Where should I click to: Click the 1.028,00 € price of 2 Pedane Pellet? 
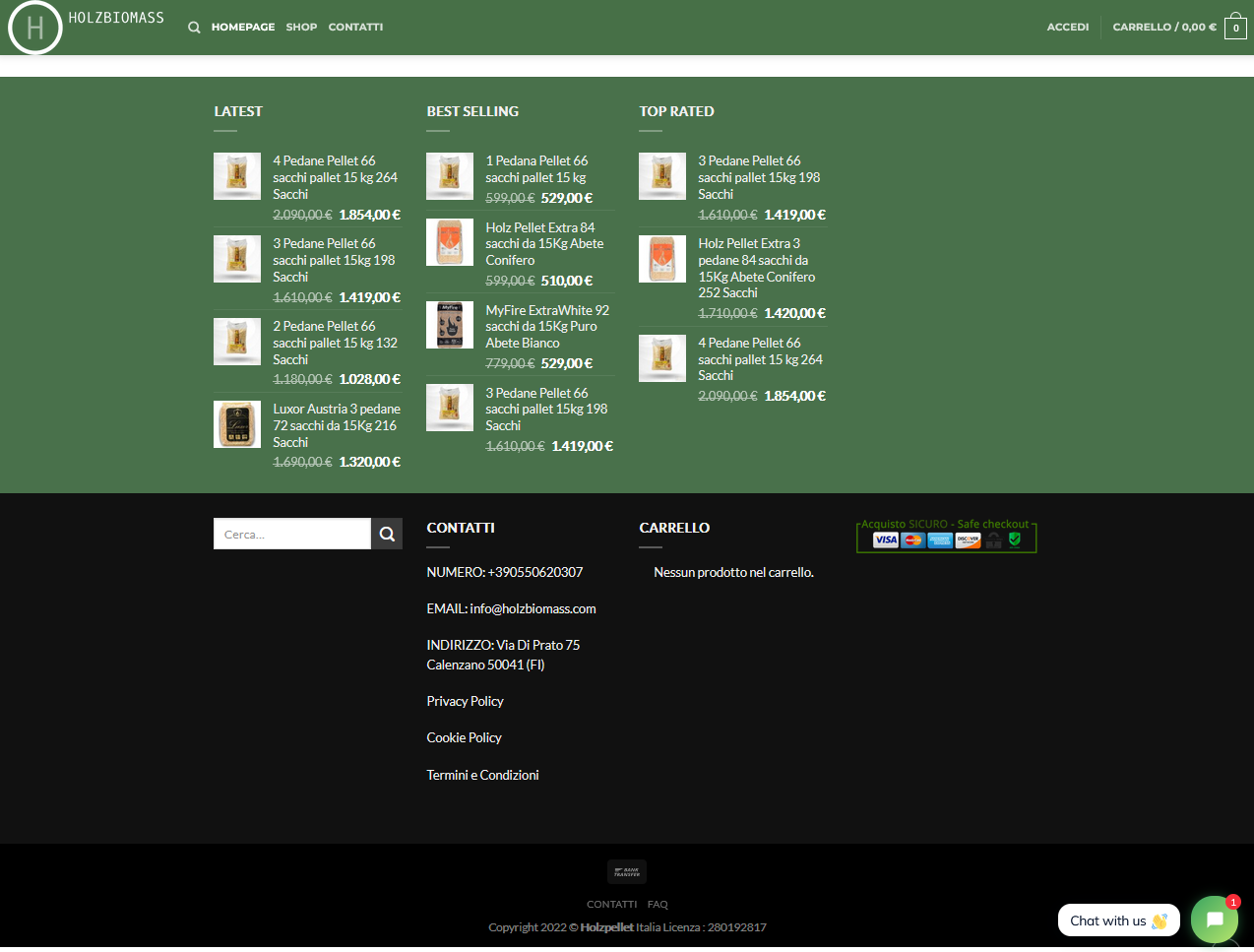pos(369,379)
